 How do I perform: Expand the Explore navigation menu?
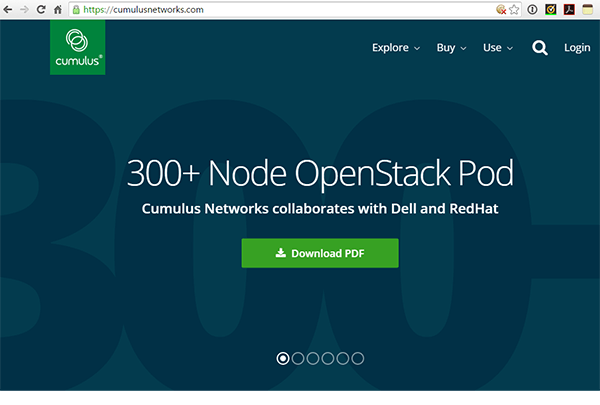tap(396, 47)
